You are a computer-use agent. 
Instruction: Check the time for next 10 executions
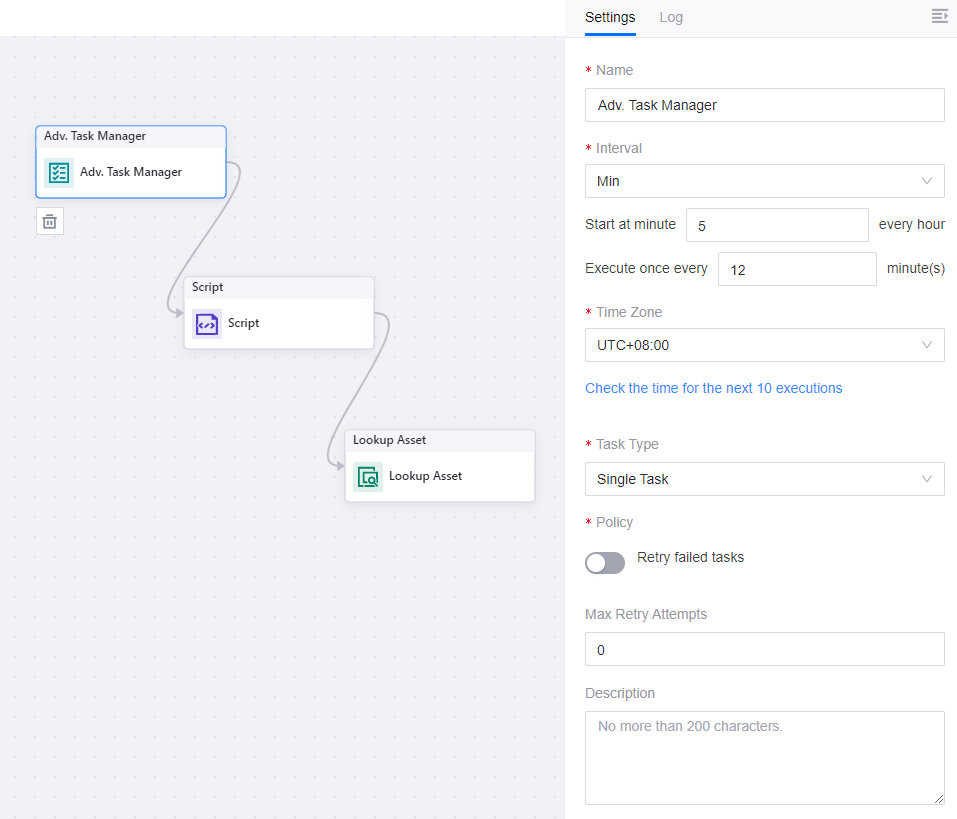[x=713, y=388]
